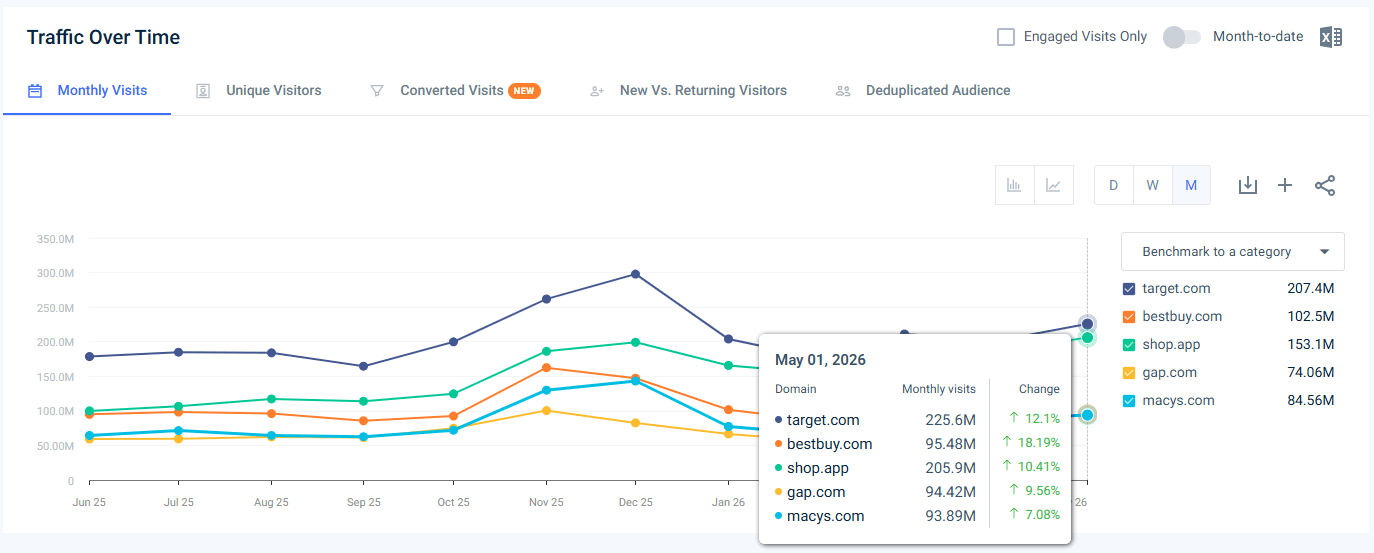The height and width of the screenshot is (553, 1374).
Task: Click the NEW badge on Converted Visits
Action: (525, 91)
